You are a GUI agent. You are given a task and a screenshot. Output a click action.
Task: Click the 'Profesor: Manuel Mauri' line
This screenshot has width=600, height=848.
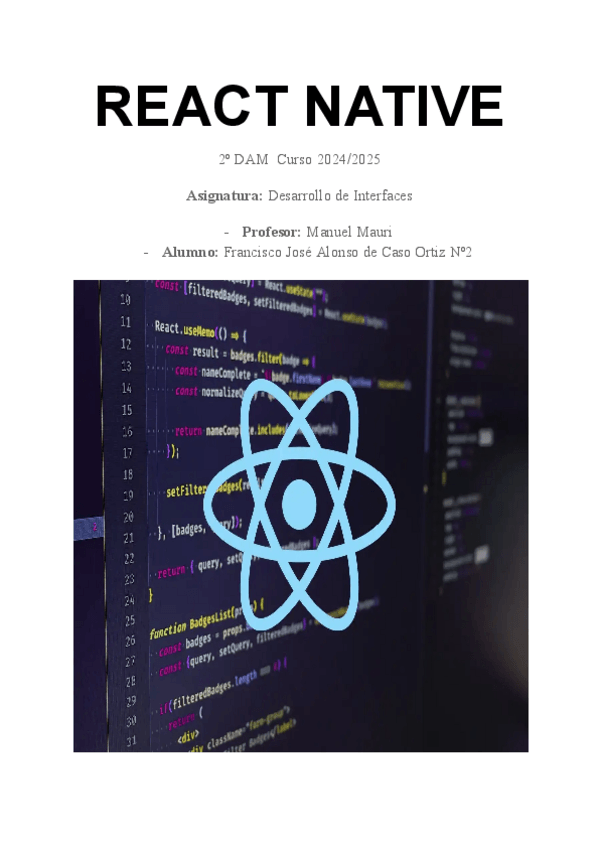tap(317, 232)
